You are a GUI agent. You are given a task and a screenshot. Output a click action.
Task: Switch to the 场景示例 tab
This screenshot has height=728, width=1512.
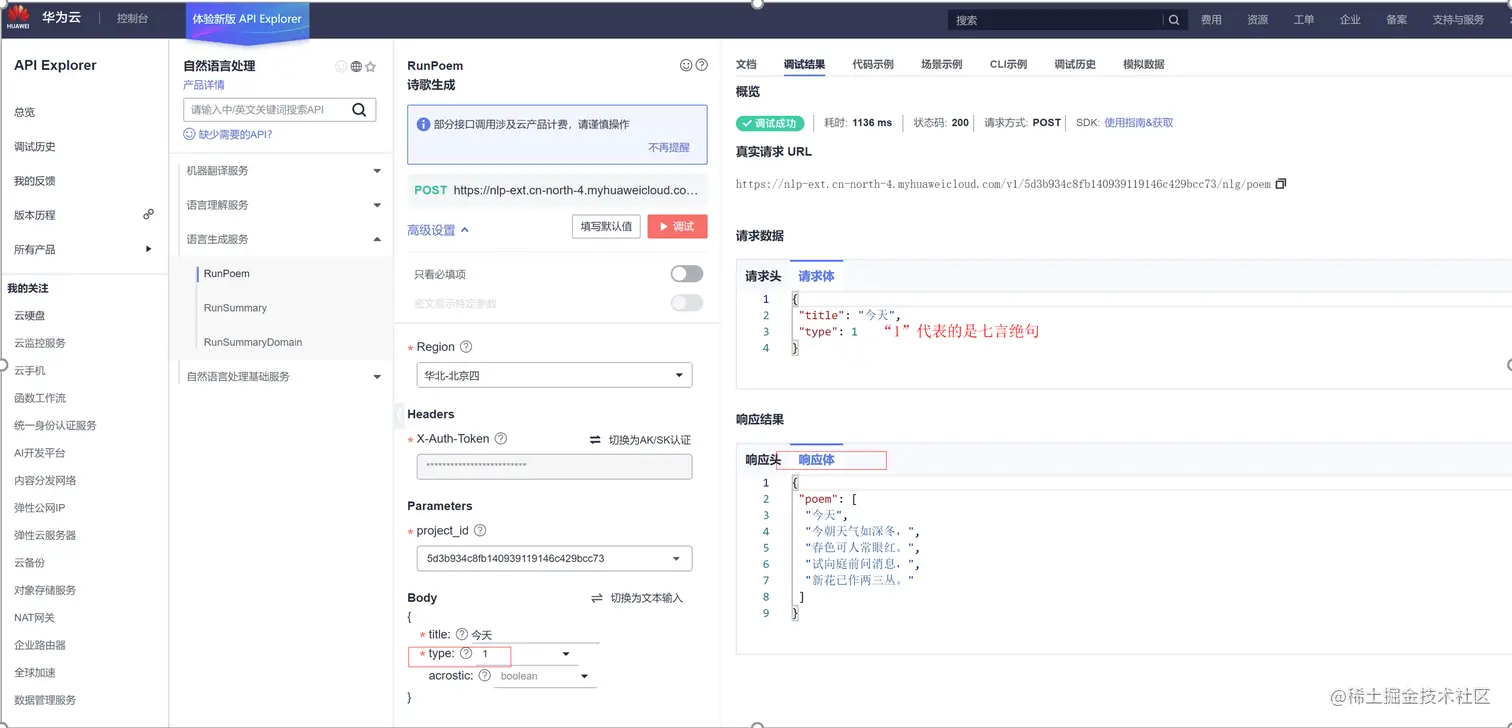pos(941,64)
